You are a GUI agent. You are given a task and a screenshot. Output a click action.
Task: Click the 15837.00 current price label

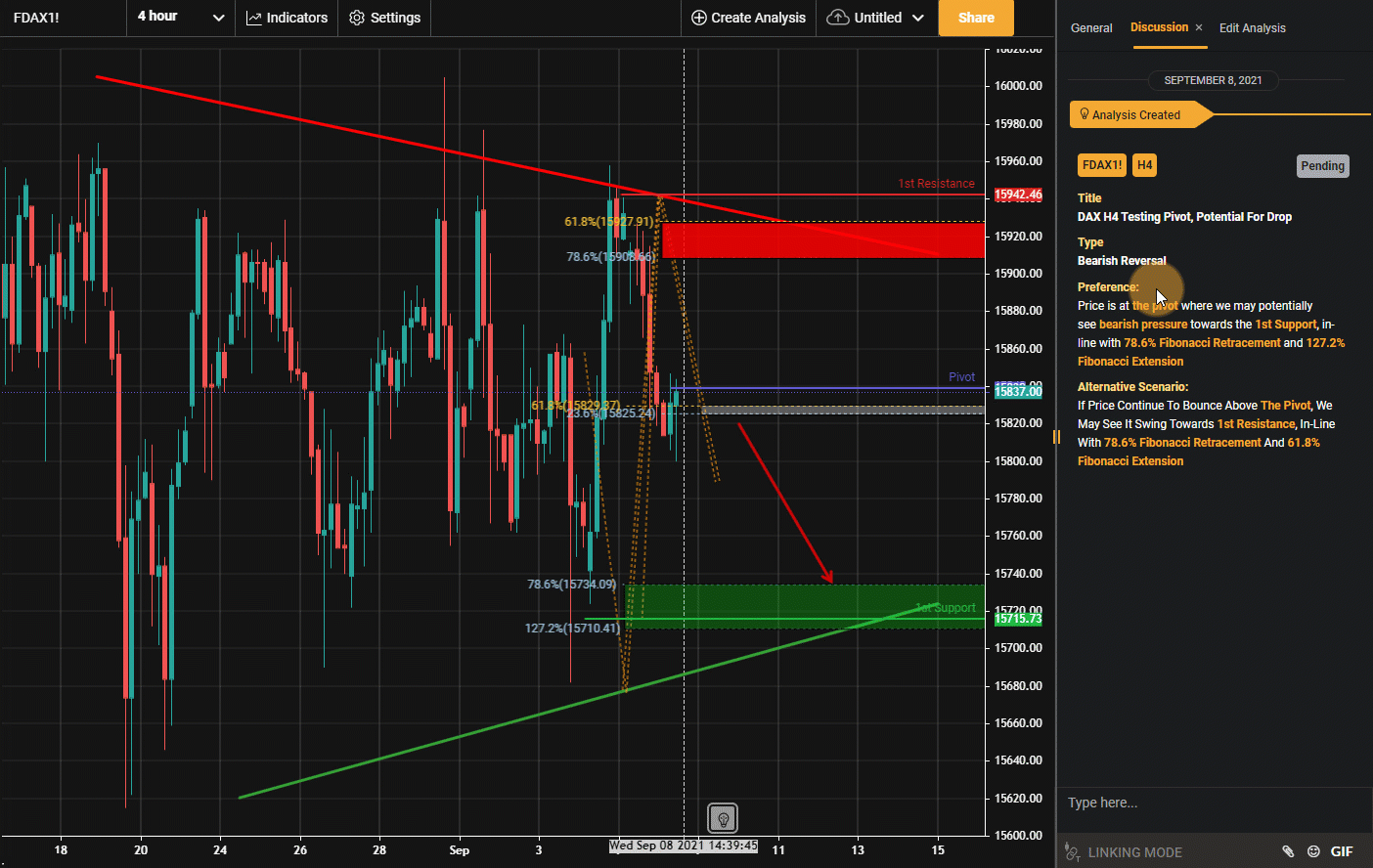tap(1018, 391)
